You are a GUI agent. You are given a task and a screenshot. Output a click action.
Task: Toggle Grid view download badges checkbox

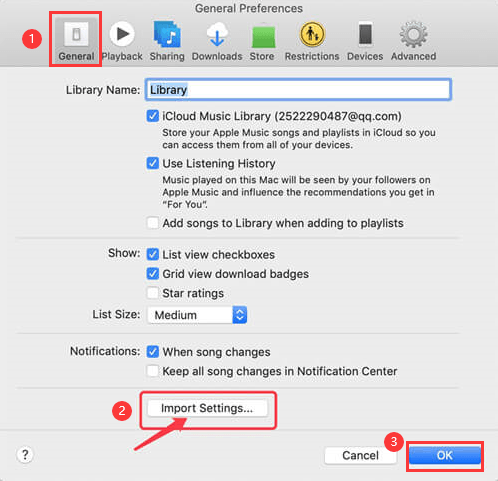point(153,274)
